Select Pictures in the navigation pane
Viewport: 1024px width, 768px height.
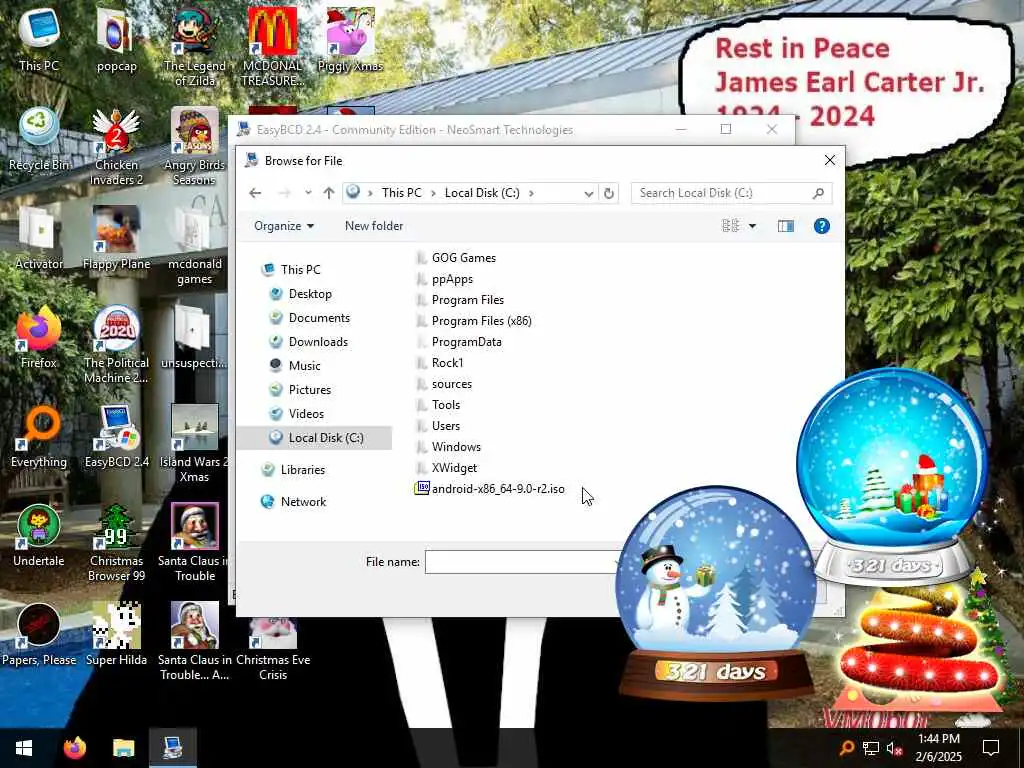pyautogui.click(x=310, y=390)
